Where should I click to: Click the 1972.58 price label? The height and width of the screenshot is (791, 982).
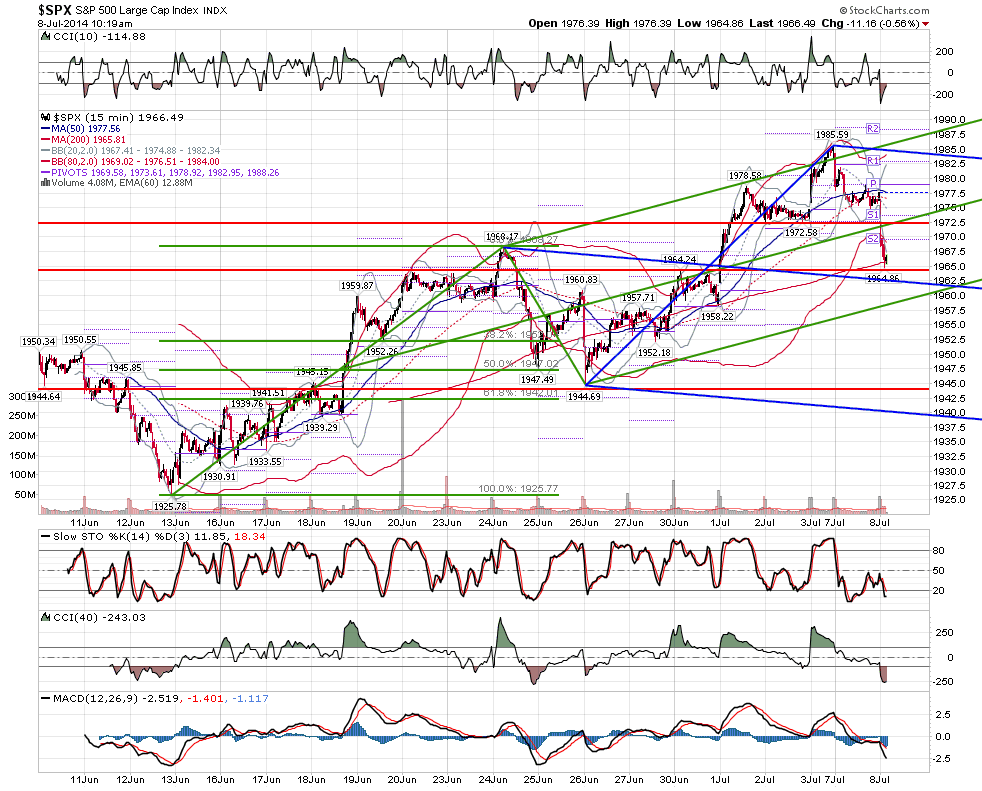801,232
